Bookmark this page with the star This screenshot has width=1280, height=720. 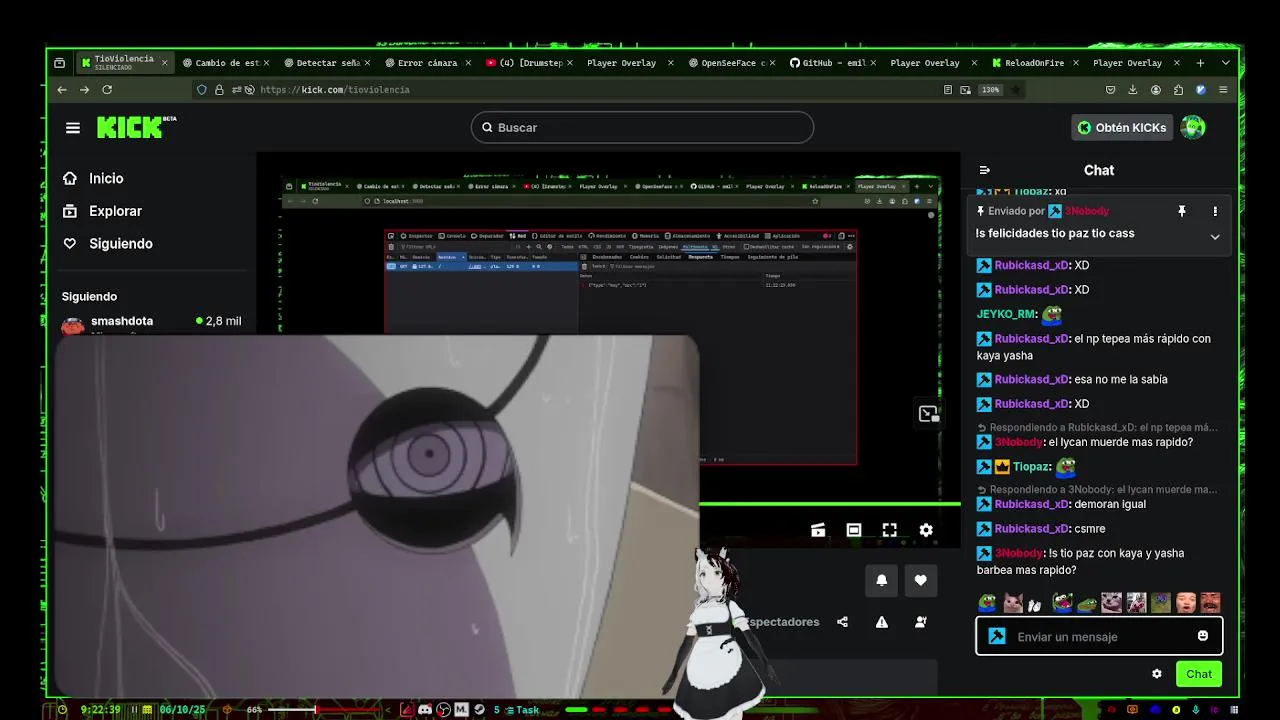[x=1016, y=90]
